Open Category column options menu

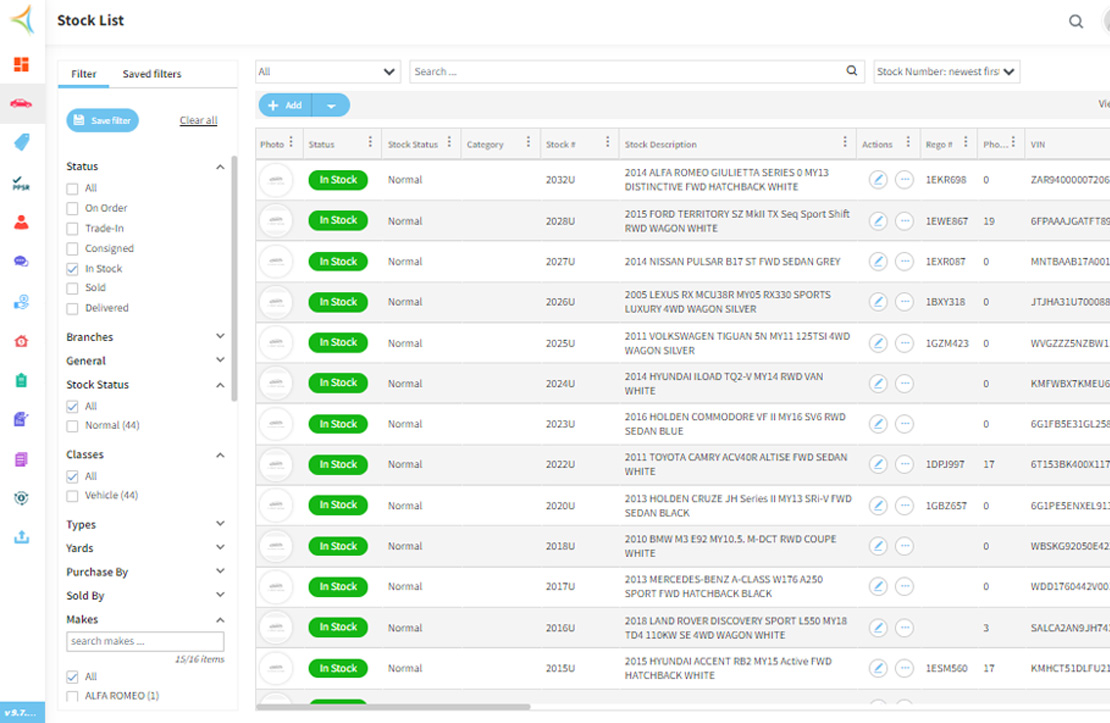point(528,142)
